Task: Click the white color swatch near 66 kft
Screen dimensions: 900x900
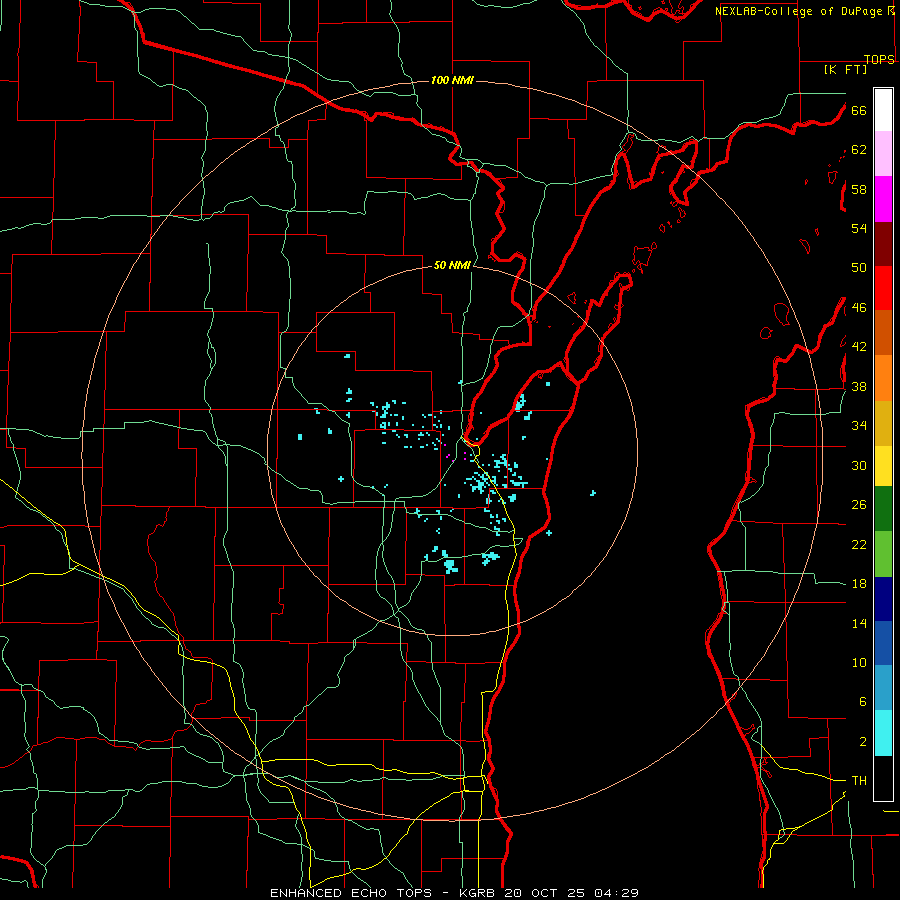Action: (883, 110)
